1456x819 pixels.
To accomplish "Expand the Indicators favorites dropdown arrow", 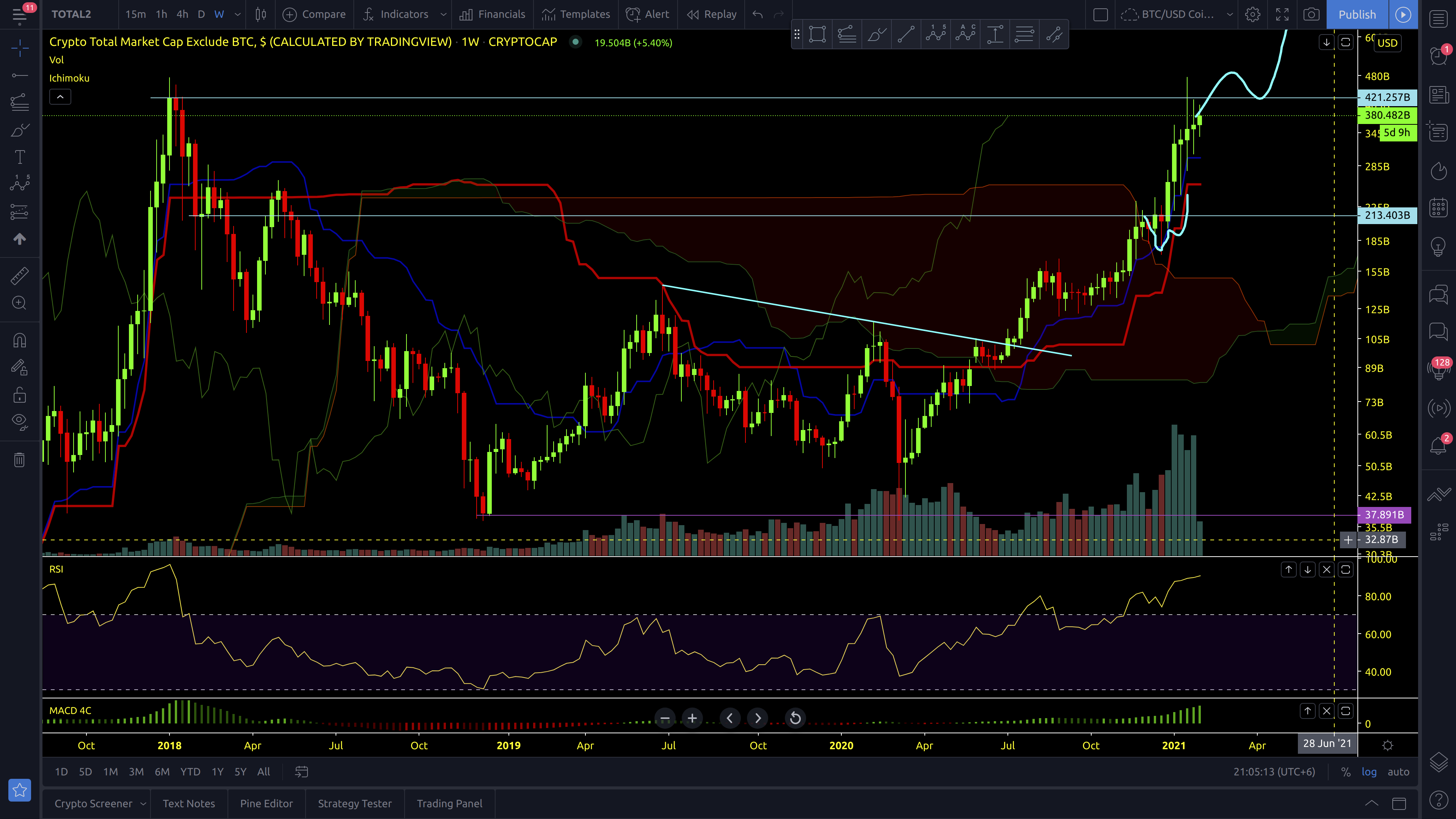I will click(x=443, y=14).
